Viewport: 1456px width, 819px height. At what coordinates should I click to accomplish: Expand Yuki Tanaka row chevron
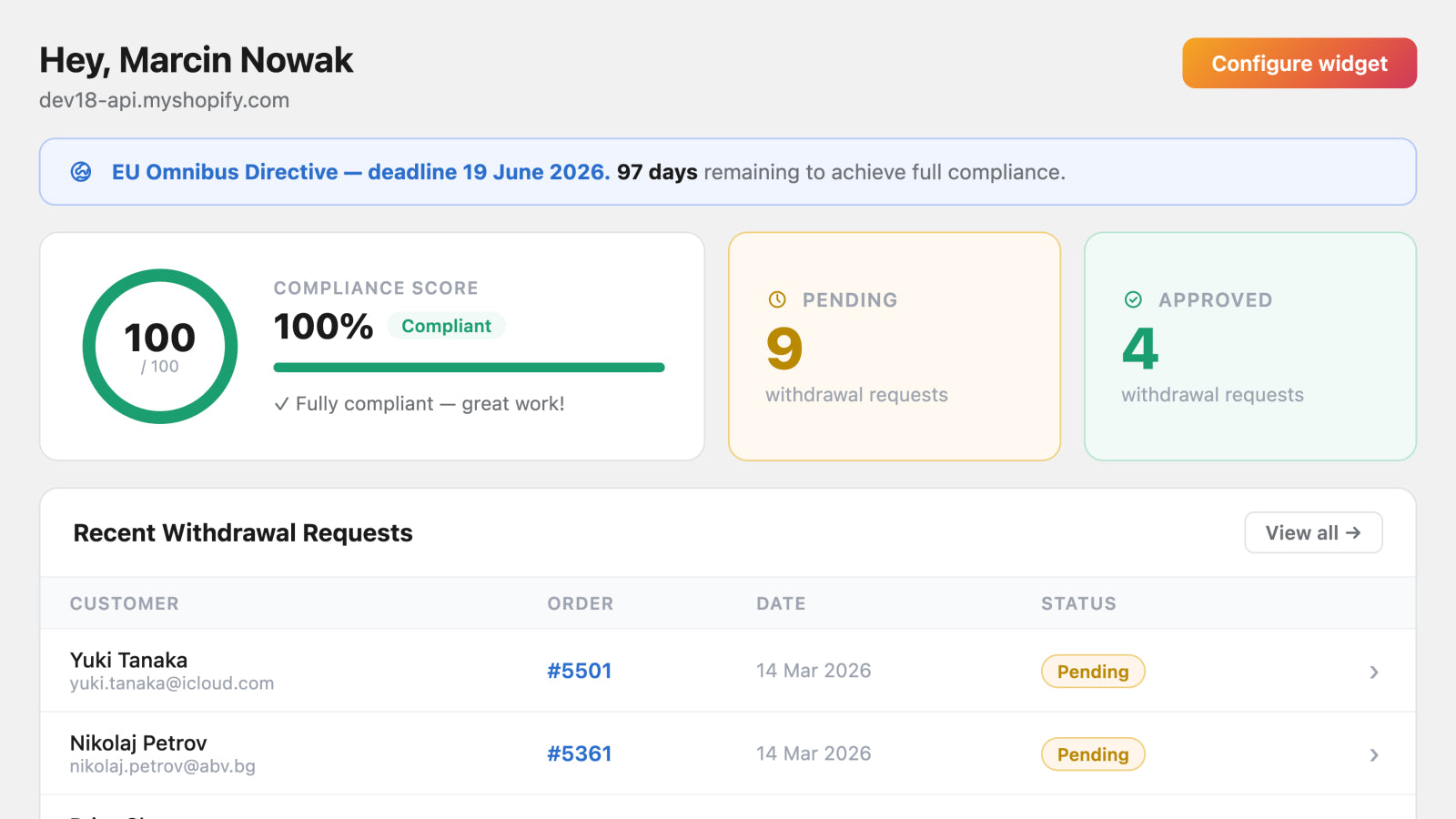click(x=1374, y=672)
